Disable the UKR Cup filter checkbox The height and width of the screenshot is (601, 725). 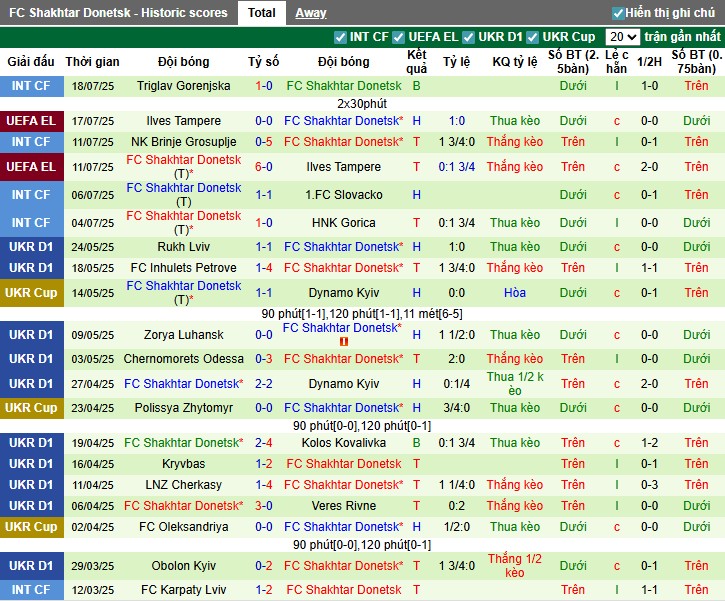coord(533,37)
